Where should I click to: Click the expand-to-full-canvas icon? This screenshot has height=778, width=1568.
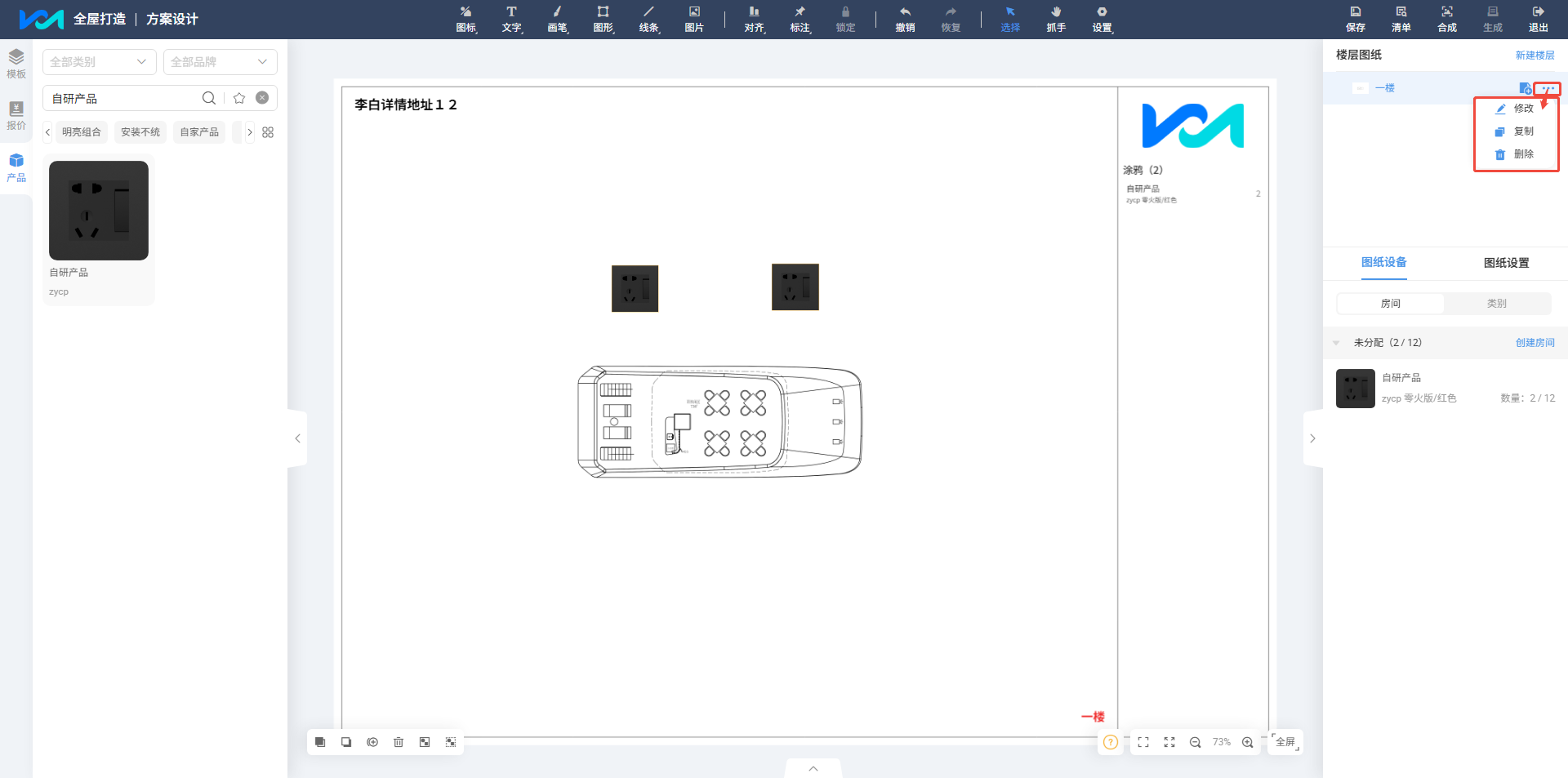coord(1169,742)
